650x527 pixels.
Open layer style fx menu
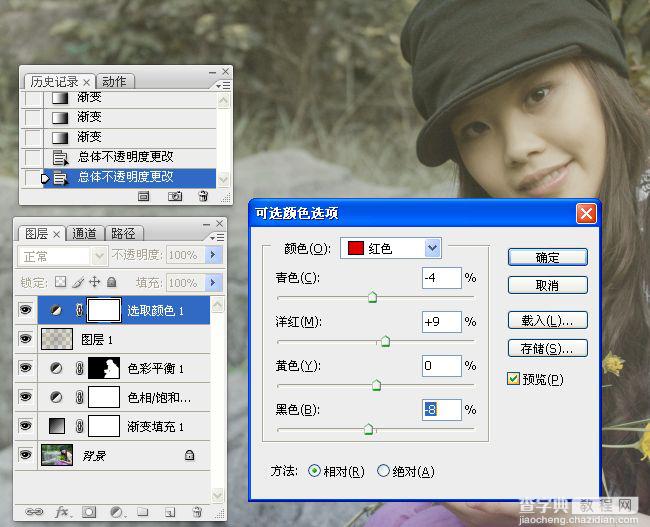(x=62, y=512)
